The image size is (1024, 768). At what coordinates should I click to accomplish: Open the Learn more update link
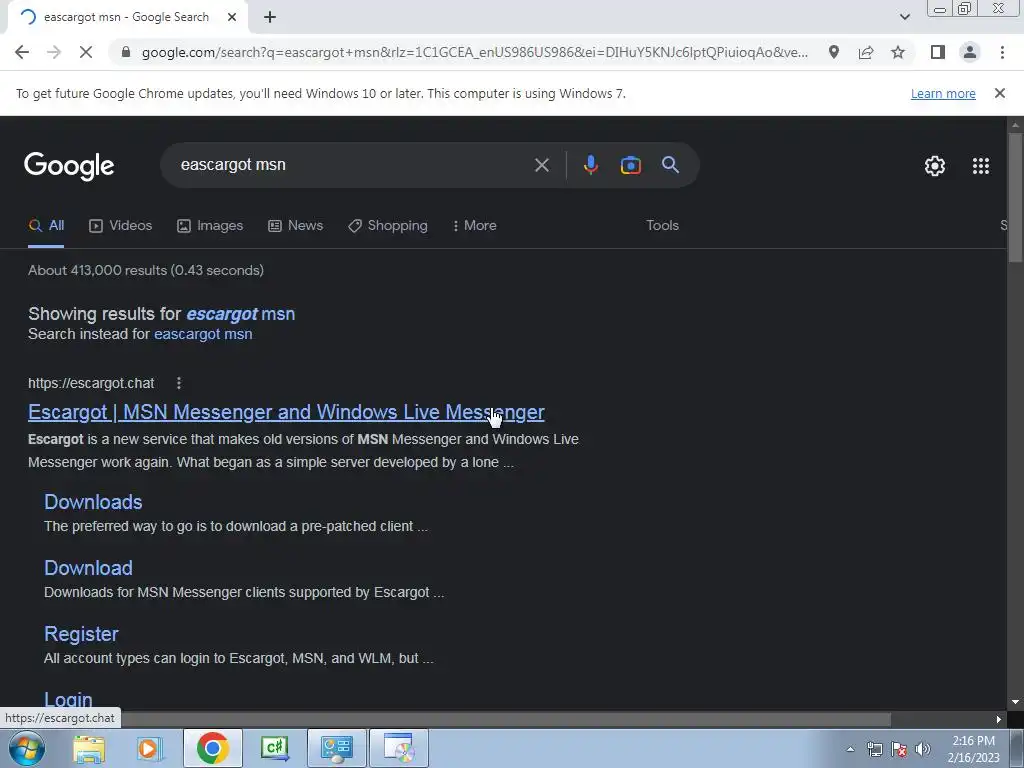coord(943,93)
